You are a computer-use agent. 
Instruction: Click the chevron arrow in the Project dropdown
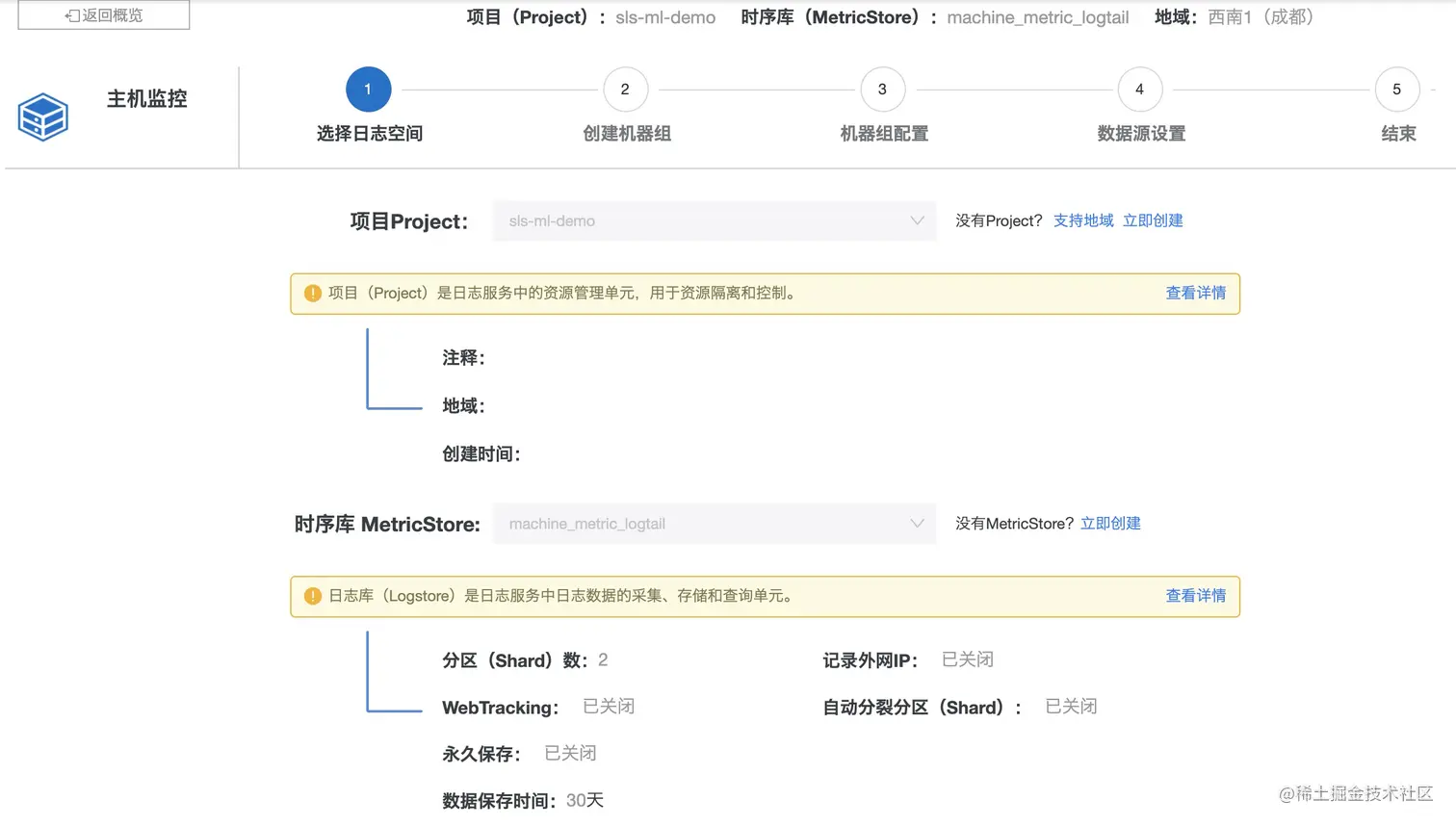click(917, 220)
